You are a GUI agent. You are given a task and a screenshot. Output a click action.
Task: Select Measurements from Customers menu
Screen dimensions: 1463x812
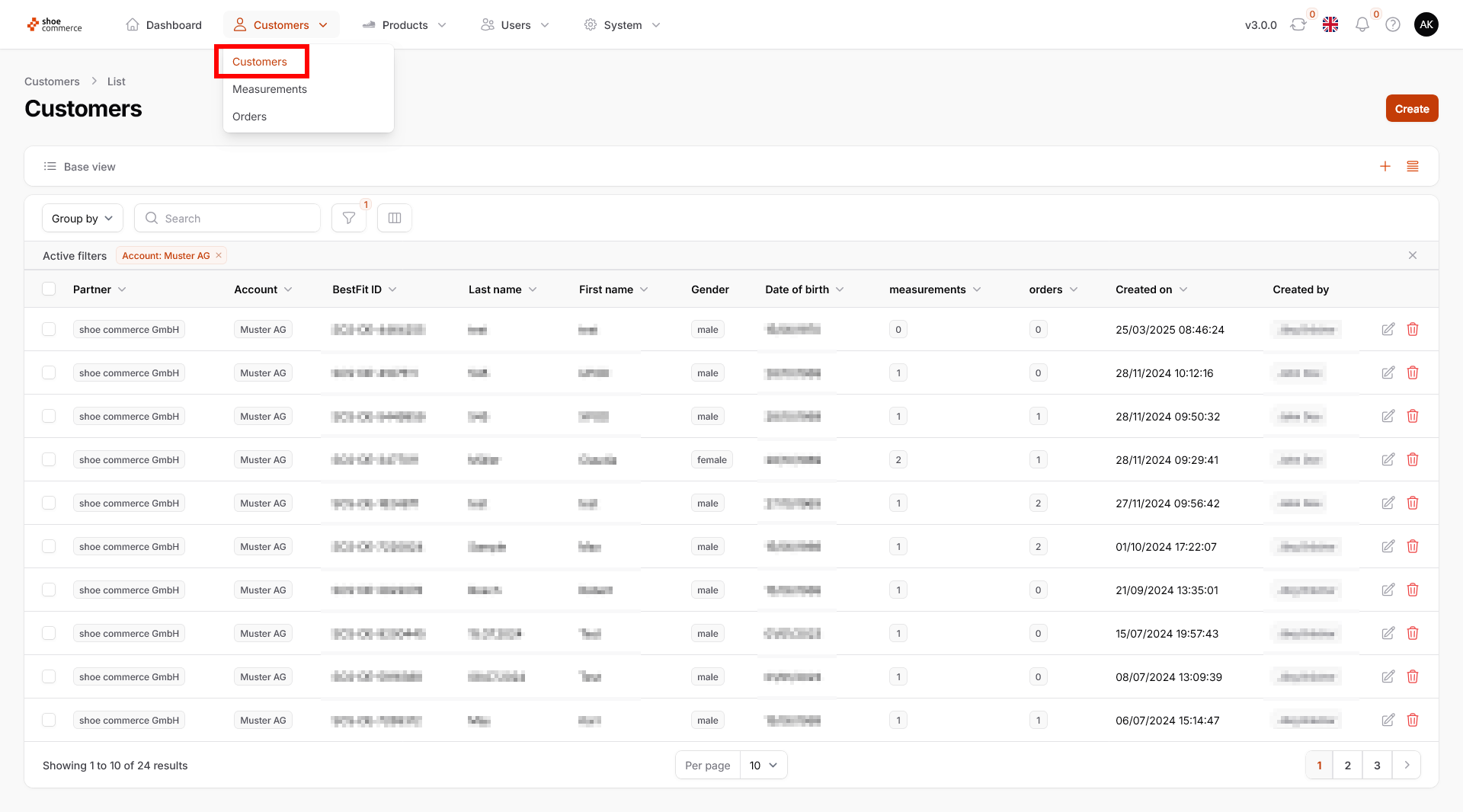270,89
